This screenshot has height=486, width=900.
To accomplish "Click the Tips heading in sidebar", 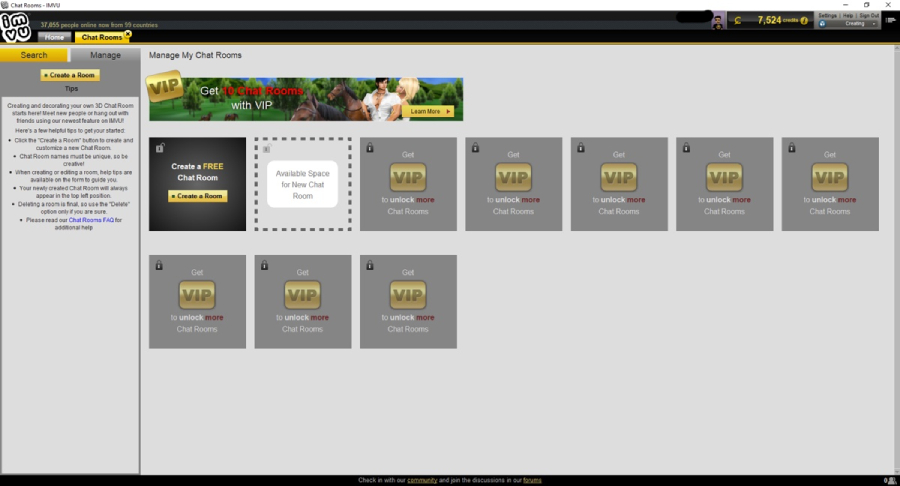I will (x=71, y=89).
